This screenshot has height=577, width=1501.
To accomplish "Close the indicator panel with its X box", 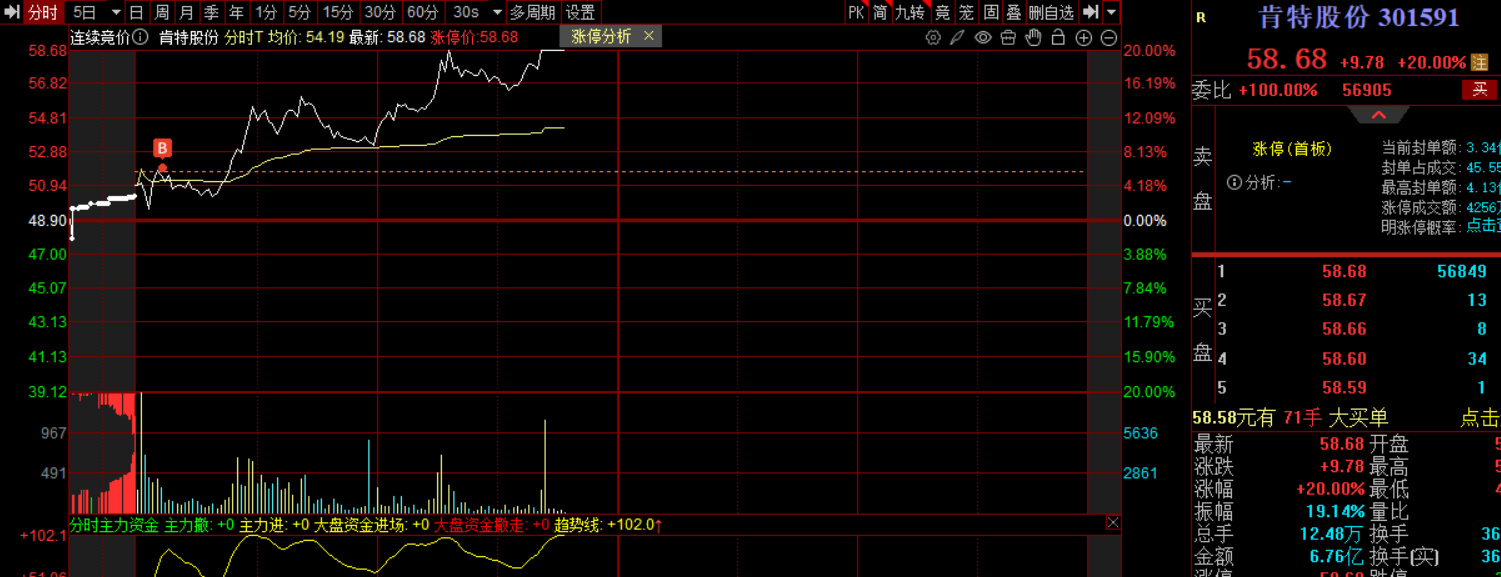I will (1113, 523).
